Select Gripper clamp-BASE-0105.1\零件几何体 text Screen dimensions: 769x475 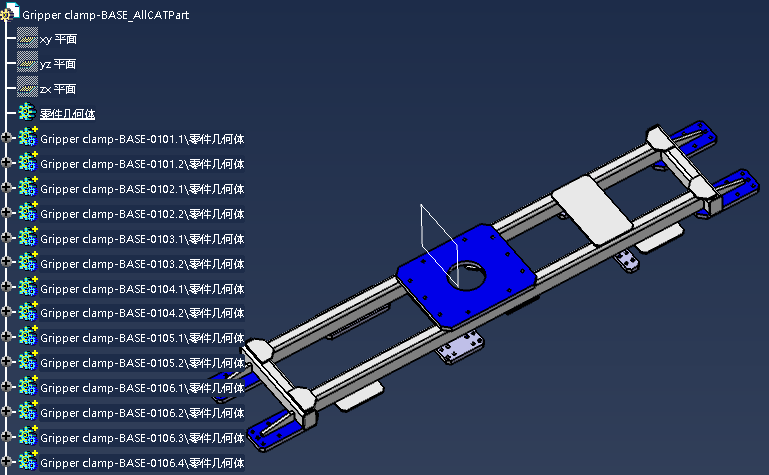142,338
